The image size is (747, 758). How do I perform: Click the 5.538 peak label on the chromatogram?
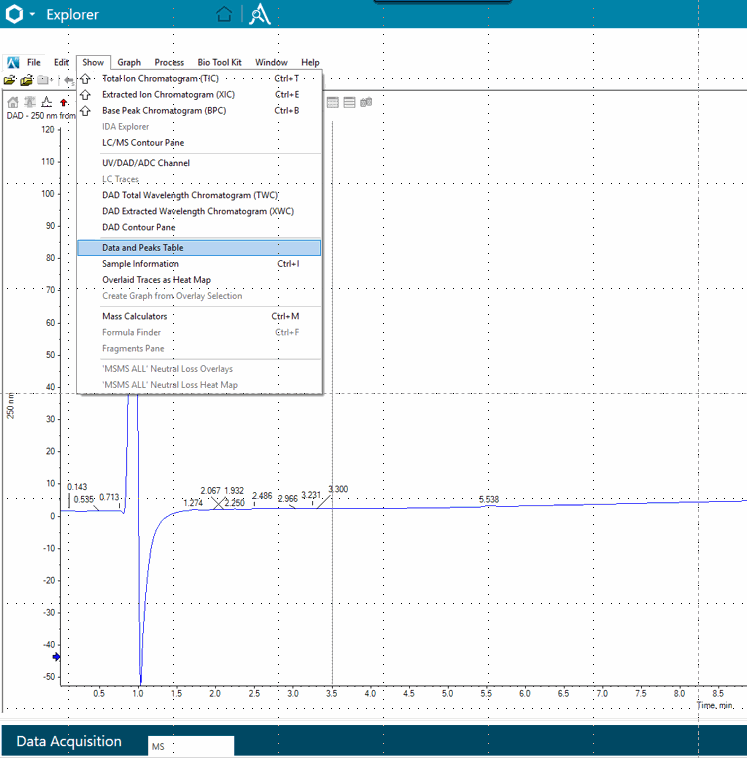[x=488, y=499]
